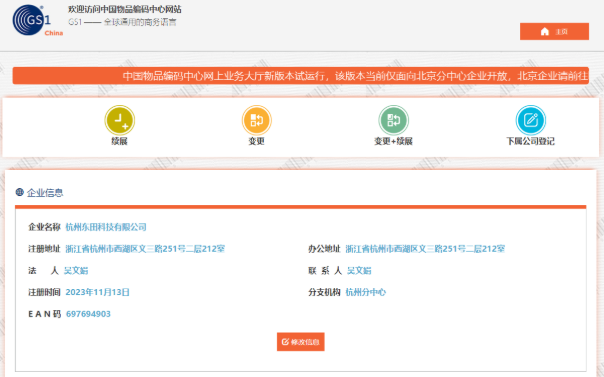Select registration date 2023年11月13日

pos(97,292)
